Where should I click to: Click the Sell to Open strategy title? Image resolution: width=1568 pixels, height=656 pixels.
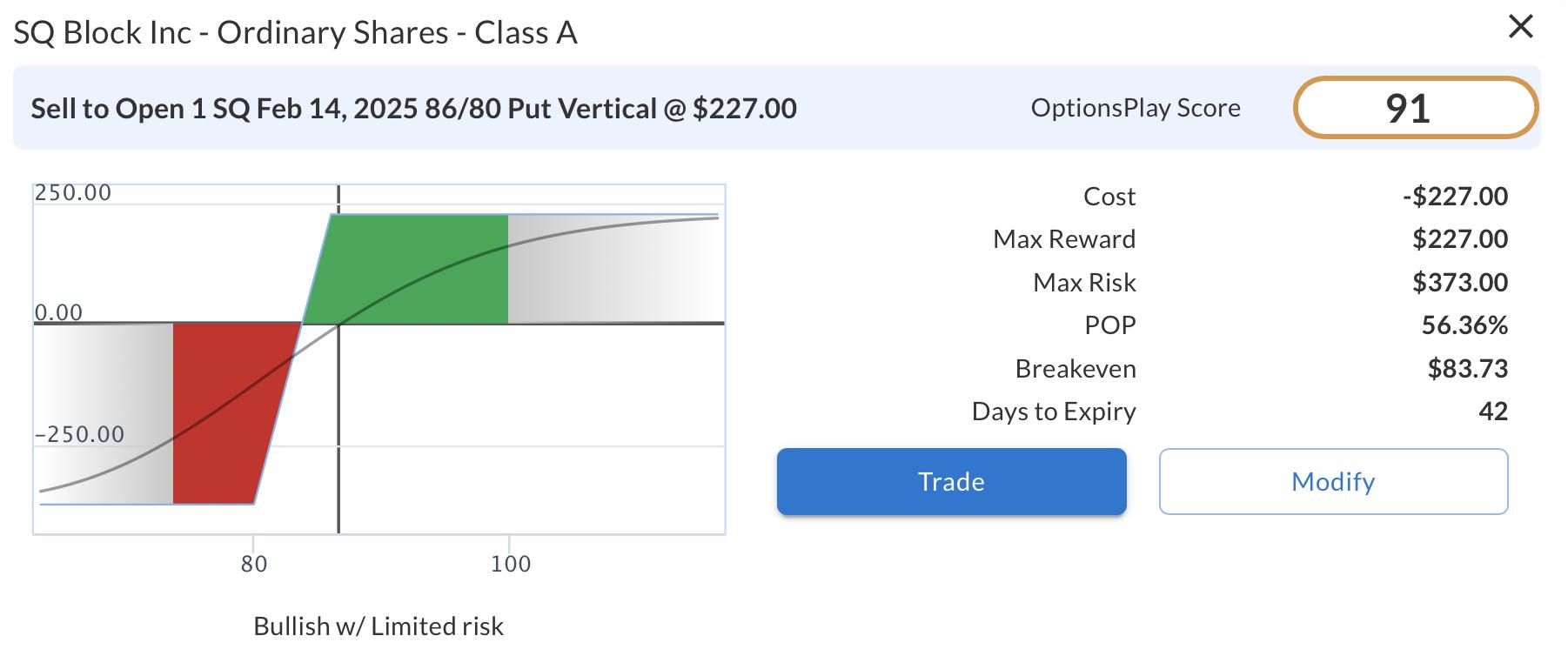(x=413, y=109)
